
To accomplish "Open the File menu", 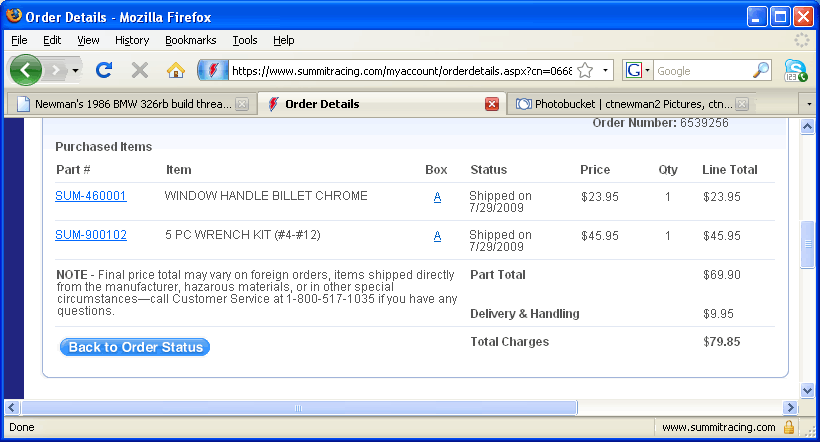I will click(x=19, y=40).
